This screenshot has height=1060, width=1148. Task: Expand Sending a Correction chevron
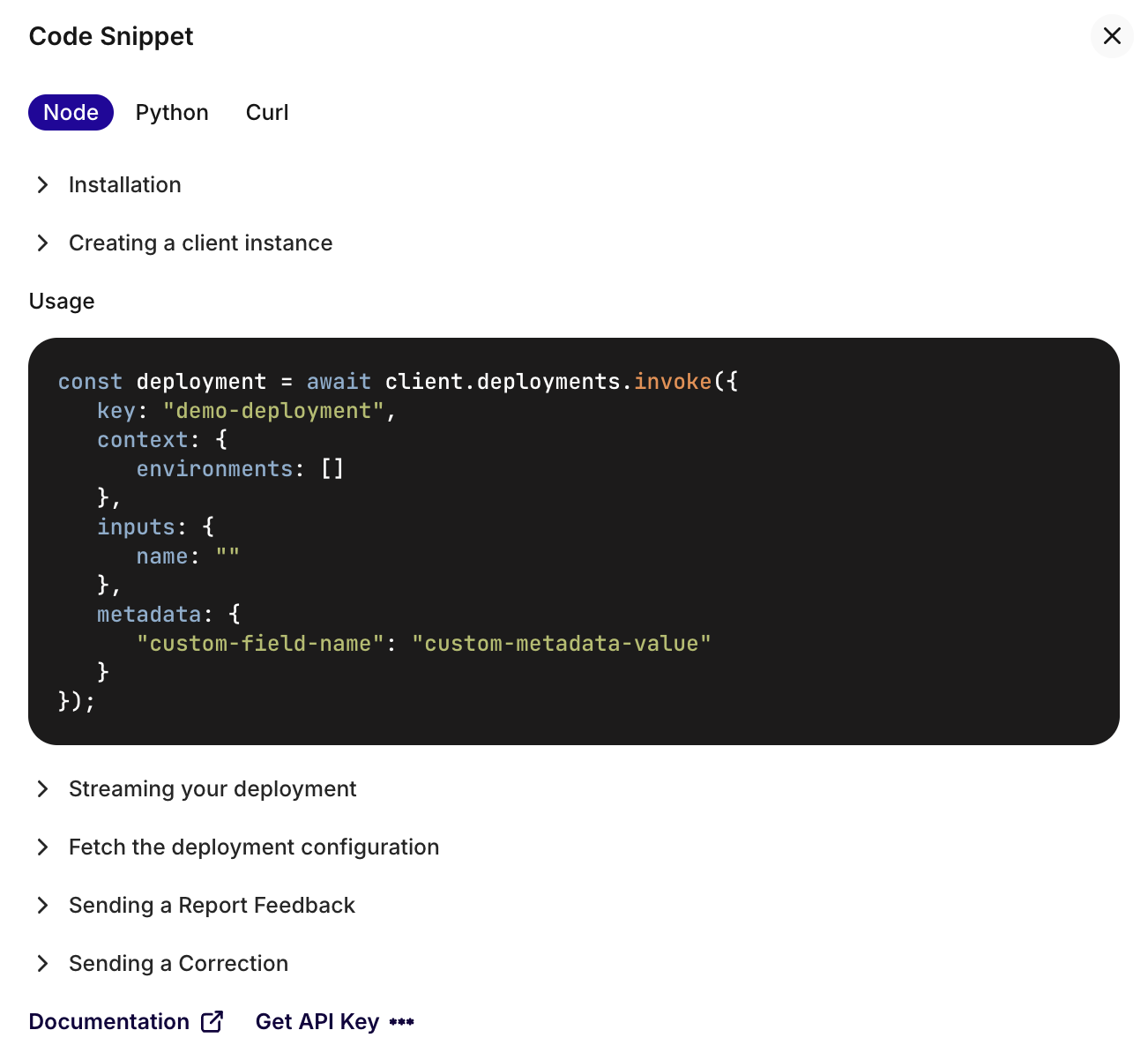(x=42, y=963)
